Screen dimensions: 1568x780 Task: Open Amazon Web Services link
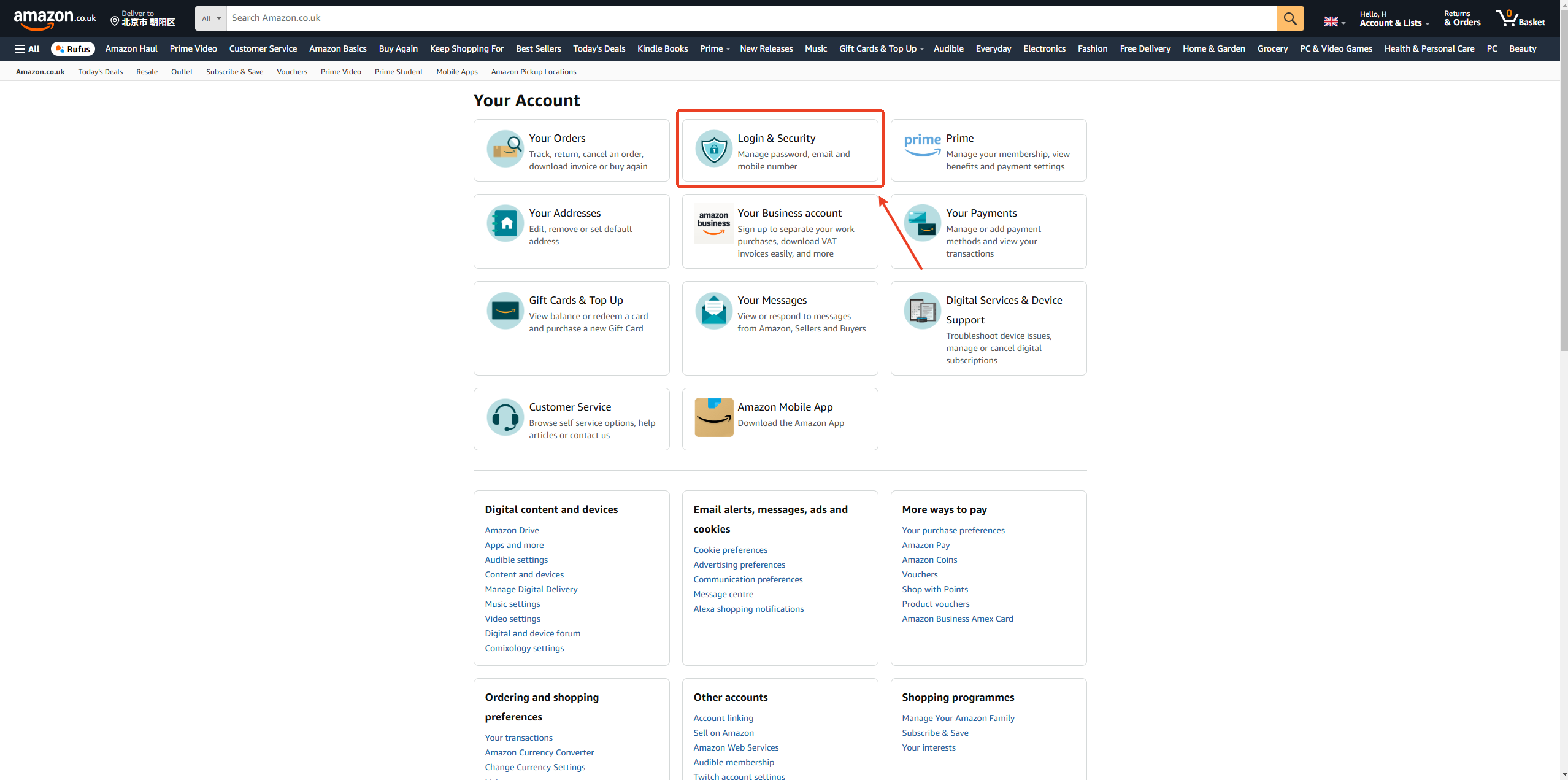tap(736, 747)
